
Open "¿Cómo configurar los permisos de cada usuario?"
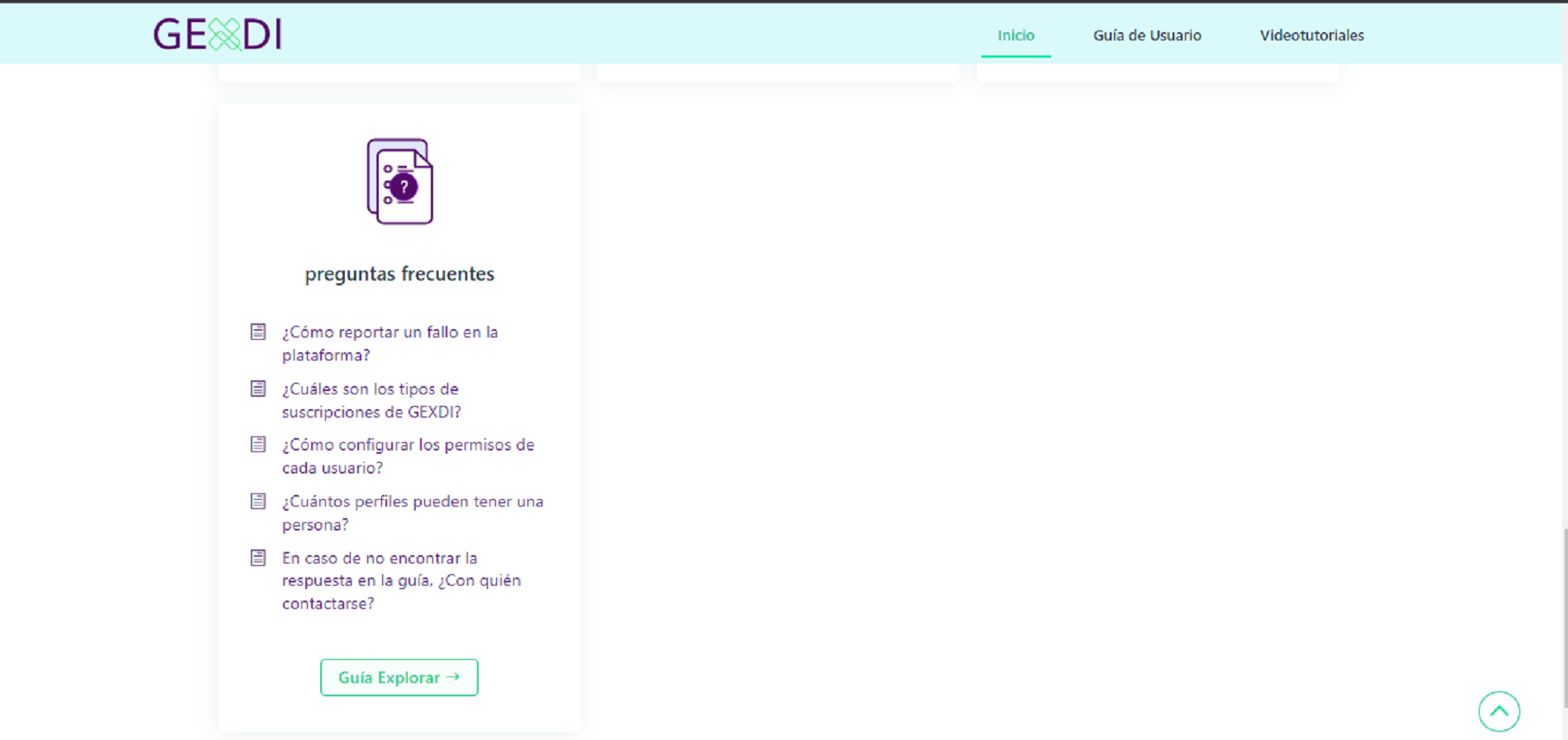point(408,456)
